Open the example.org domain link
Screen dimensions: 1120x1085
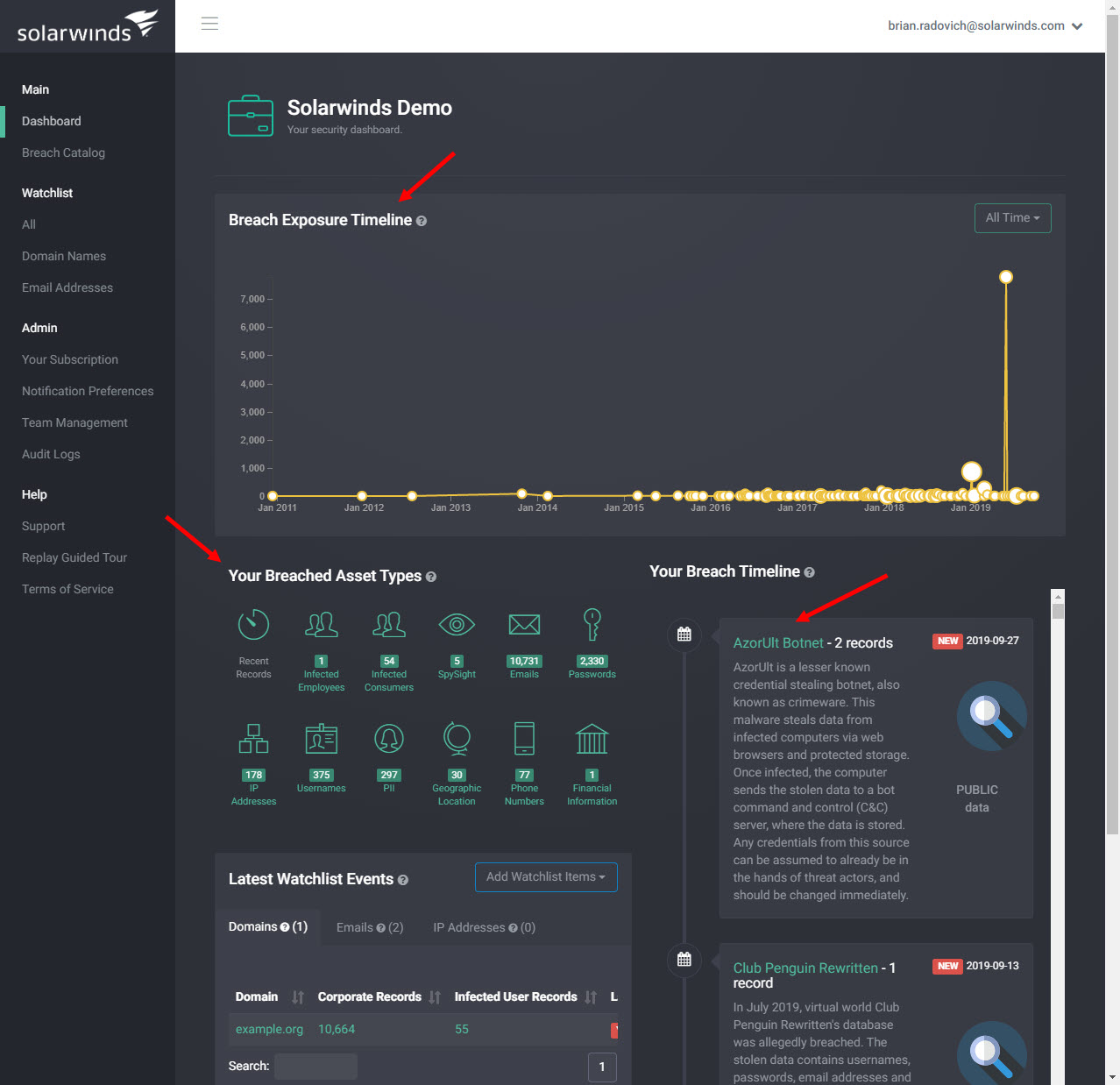click(269, 1030)
